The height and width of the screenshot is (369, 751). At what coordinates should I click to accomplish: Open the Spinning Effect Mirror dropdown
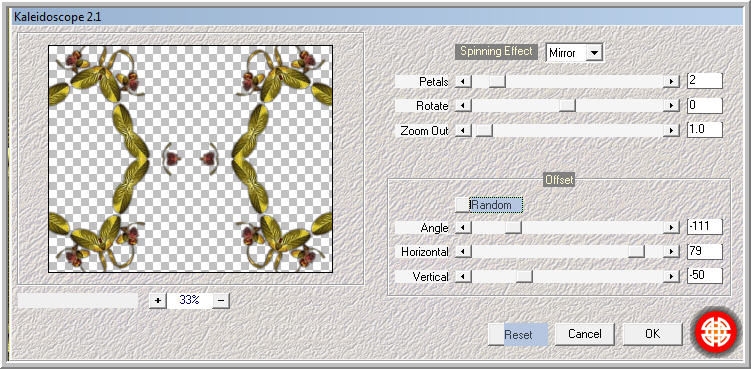click(x=594, y=53)
